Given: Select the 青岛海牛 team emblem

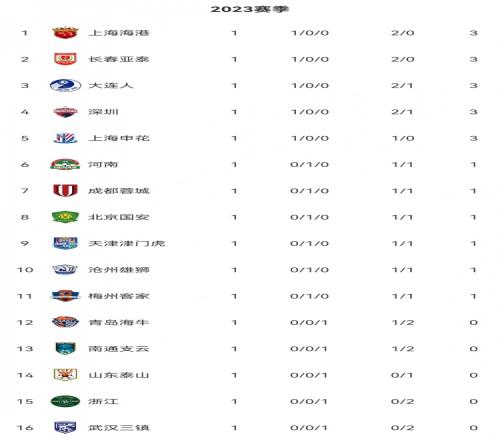Looking at the screenshot, I should tap(65, 322).
